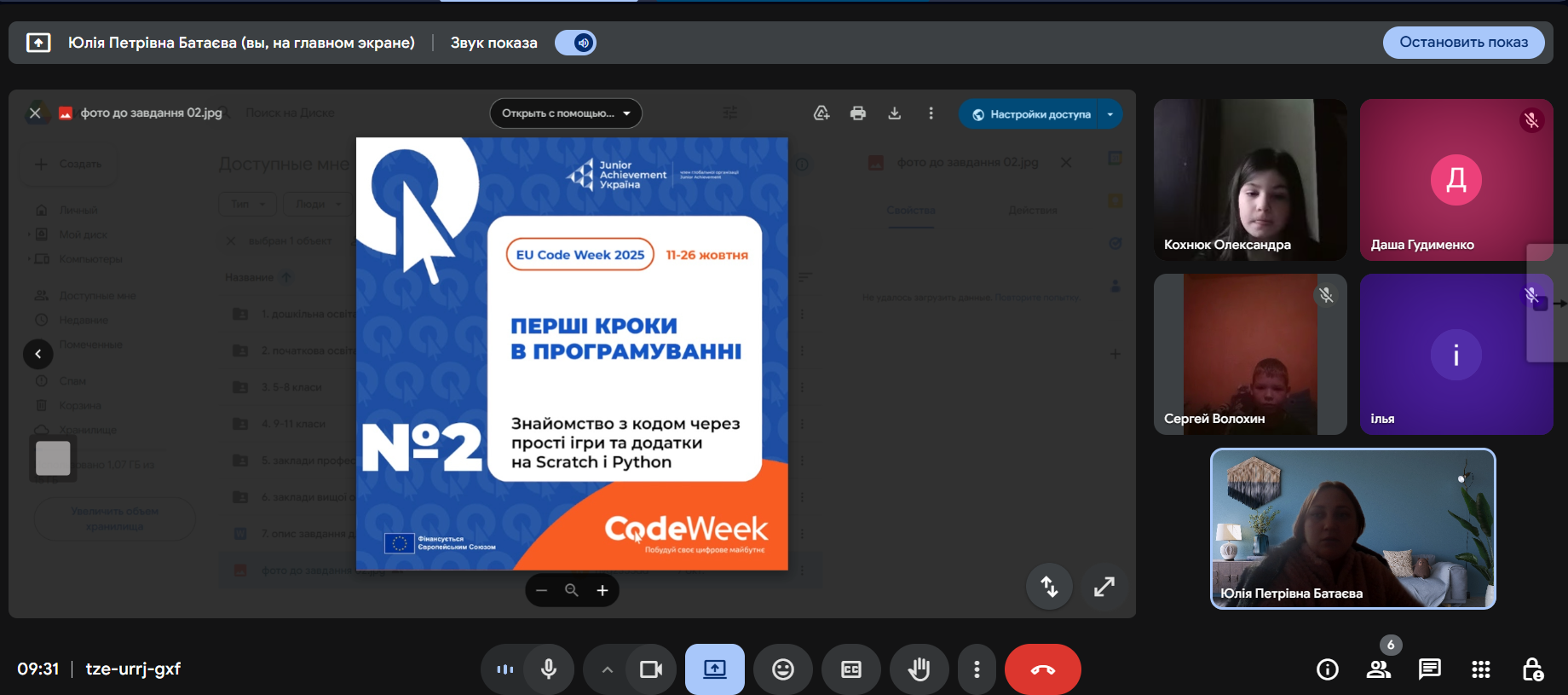Image resolution: width=1568 pixels, height=695 pixels.
Task: Turn off the camera
Action: point(651,669)
